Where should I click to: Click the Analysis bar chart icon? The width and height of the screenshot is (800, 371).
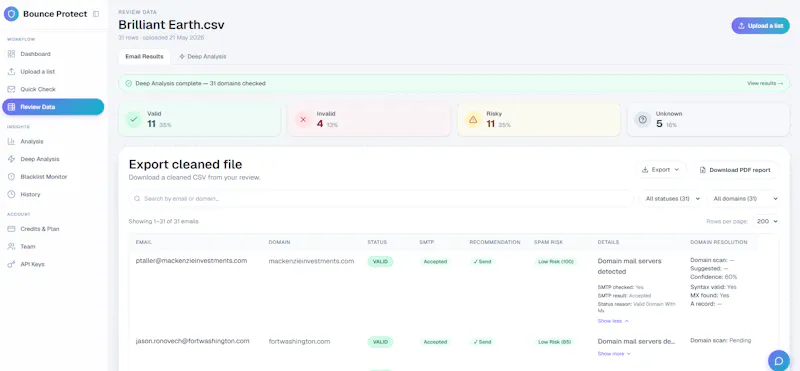click(x=11, y=141)
